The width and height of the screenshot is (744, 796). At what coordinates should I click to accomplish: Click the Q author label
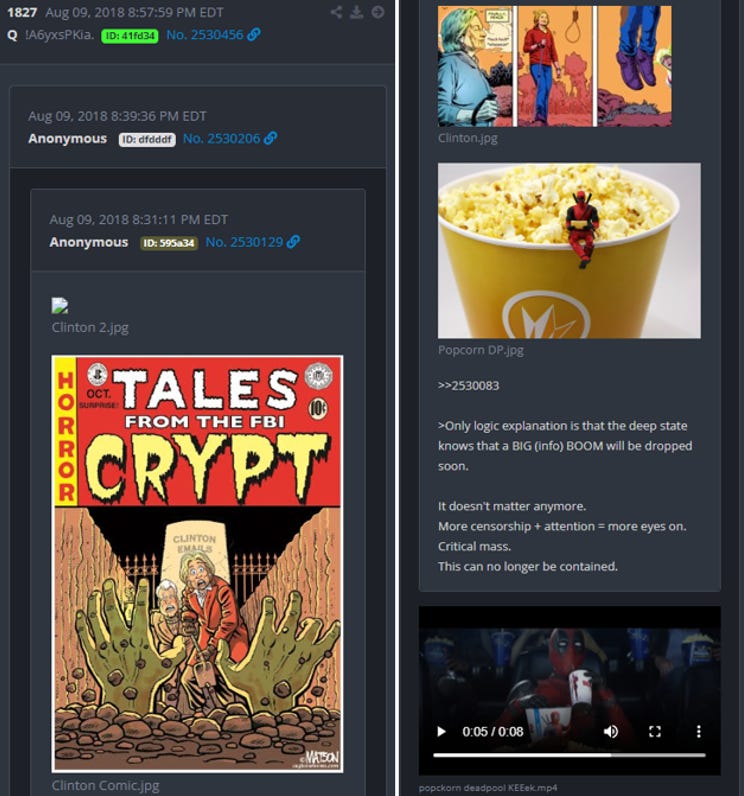tap(12, 35)
